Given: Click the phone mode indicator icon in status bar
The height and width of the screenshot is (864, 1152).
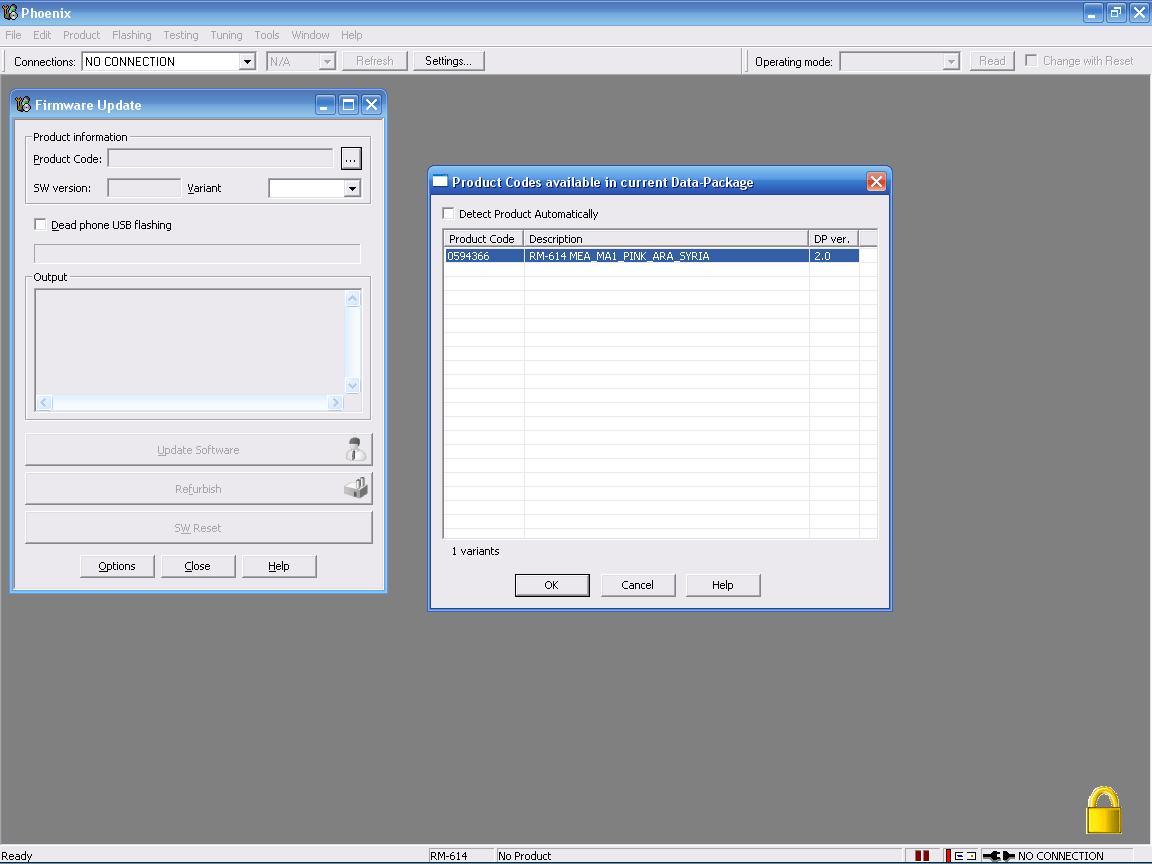Looking at the screenshot, I should point(965,856).
